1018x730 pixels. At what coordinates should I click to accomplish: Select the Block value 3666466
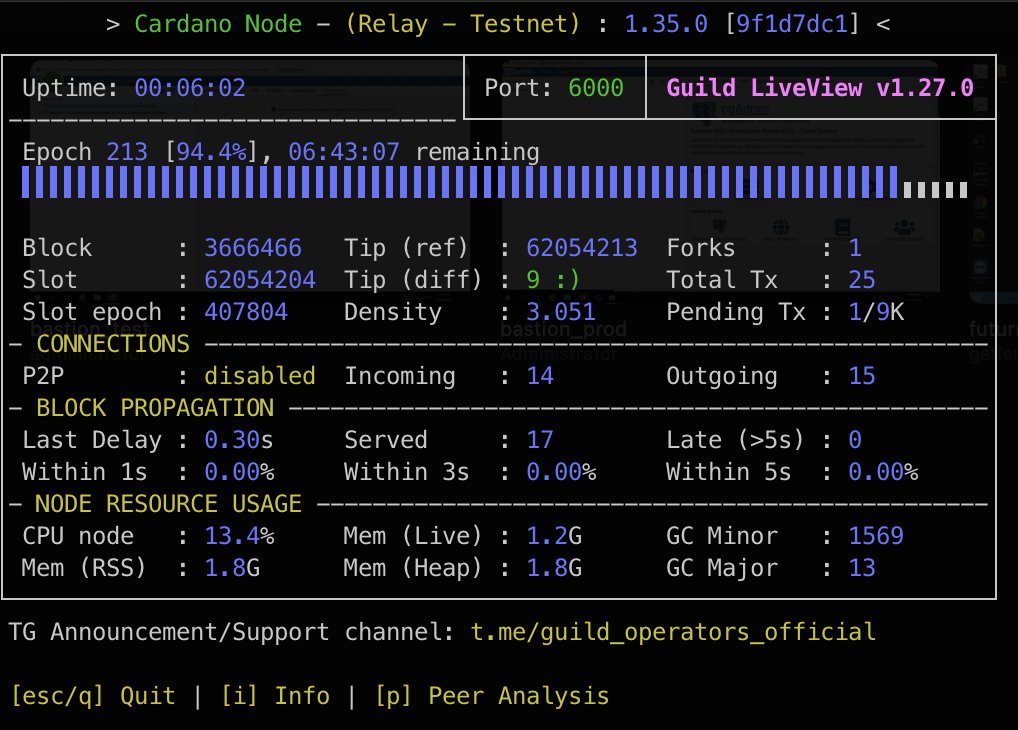pyautogui.click(x=253, y=247)
